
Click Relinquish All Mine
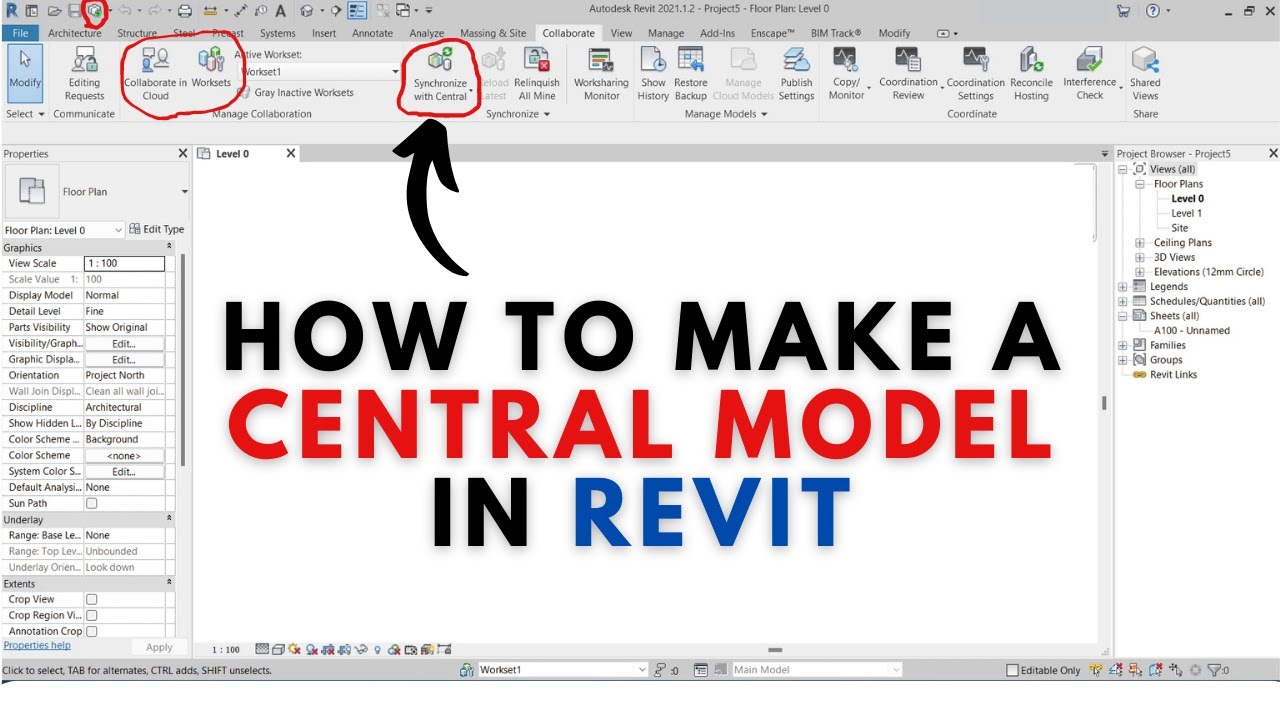537,73
